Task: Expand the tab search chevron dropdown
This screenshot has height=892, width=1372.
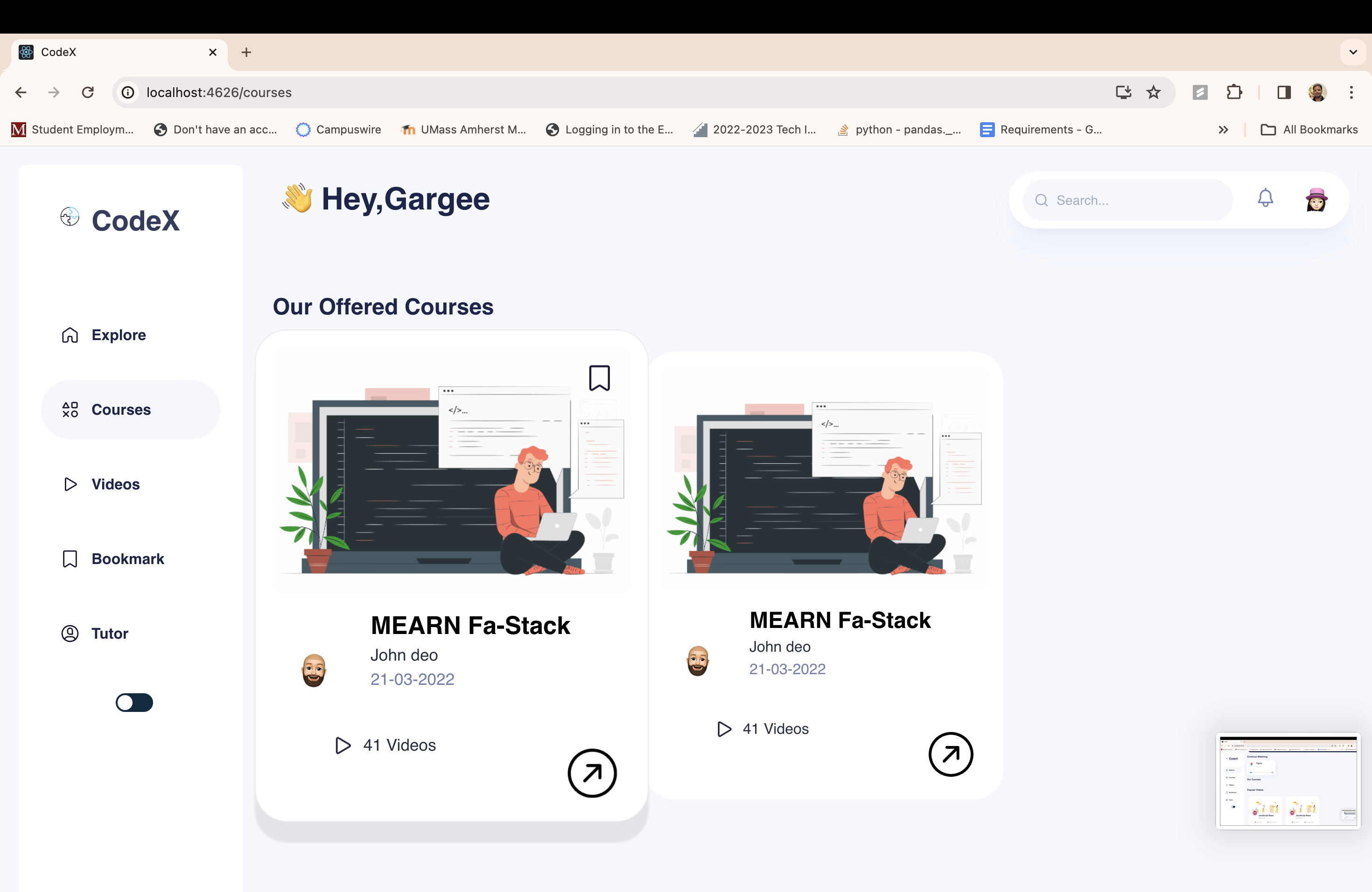Action: (1353, 52)
